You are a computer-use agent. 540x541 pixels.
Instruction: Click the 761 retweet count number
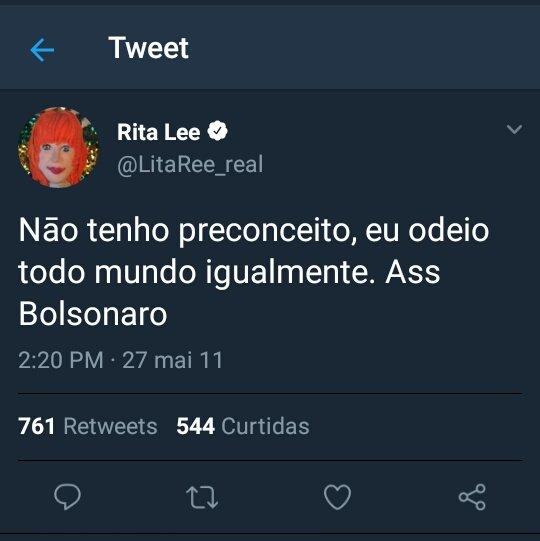point(36,426)
